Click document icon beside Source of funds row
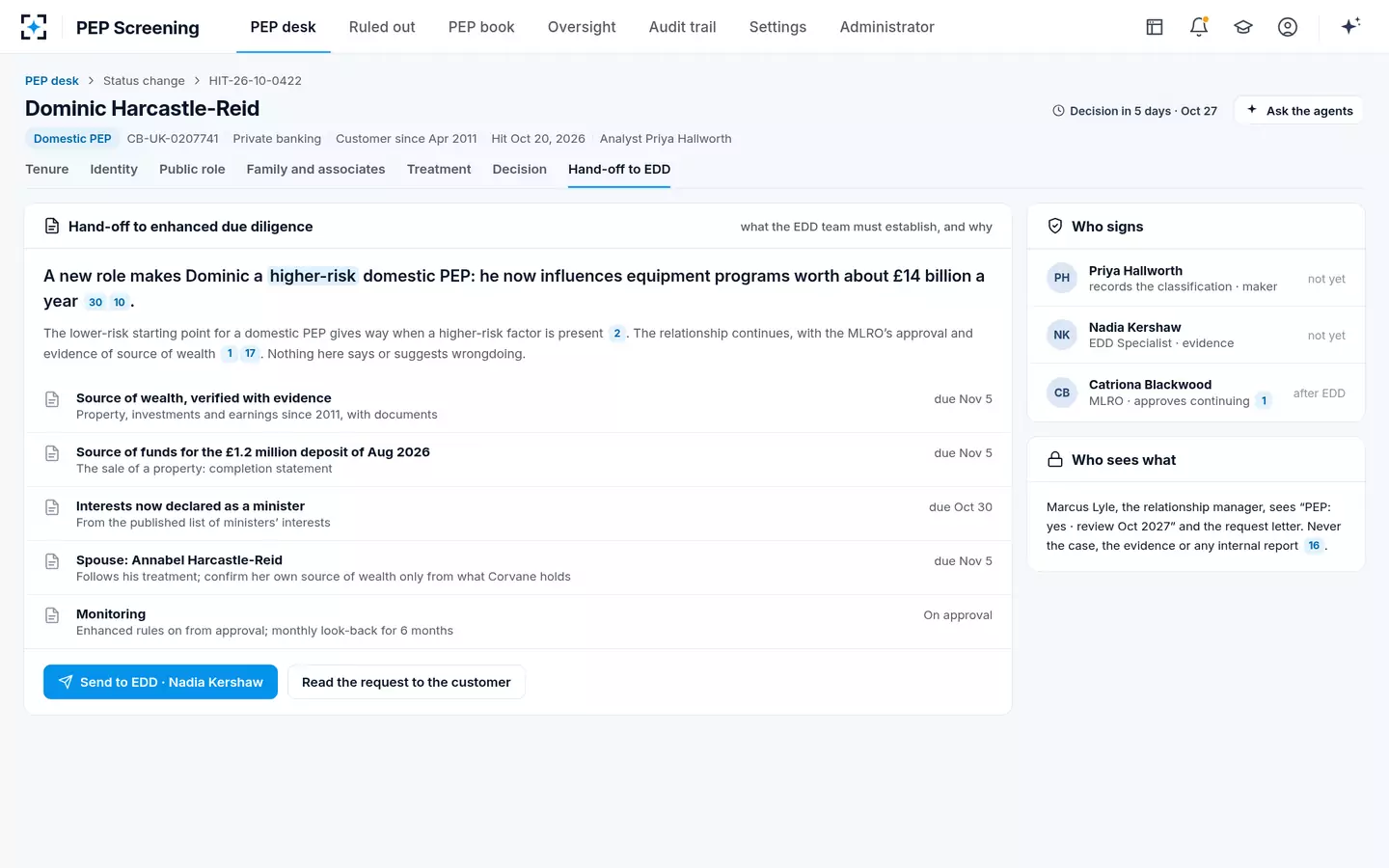This screenshot has width=1389, height=868. click(x=52, y=453)
